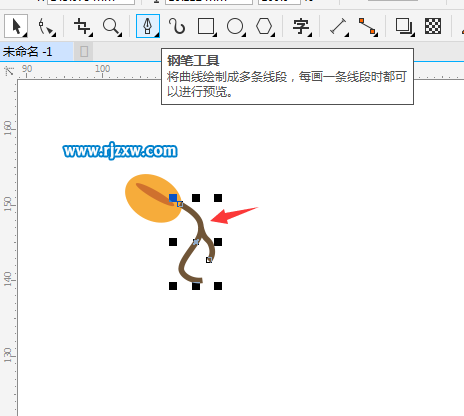The image size is (464, 416).
Task: Select the Shape edit tool
Action: (x=46, y=26)
